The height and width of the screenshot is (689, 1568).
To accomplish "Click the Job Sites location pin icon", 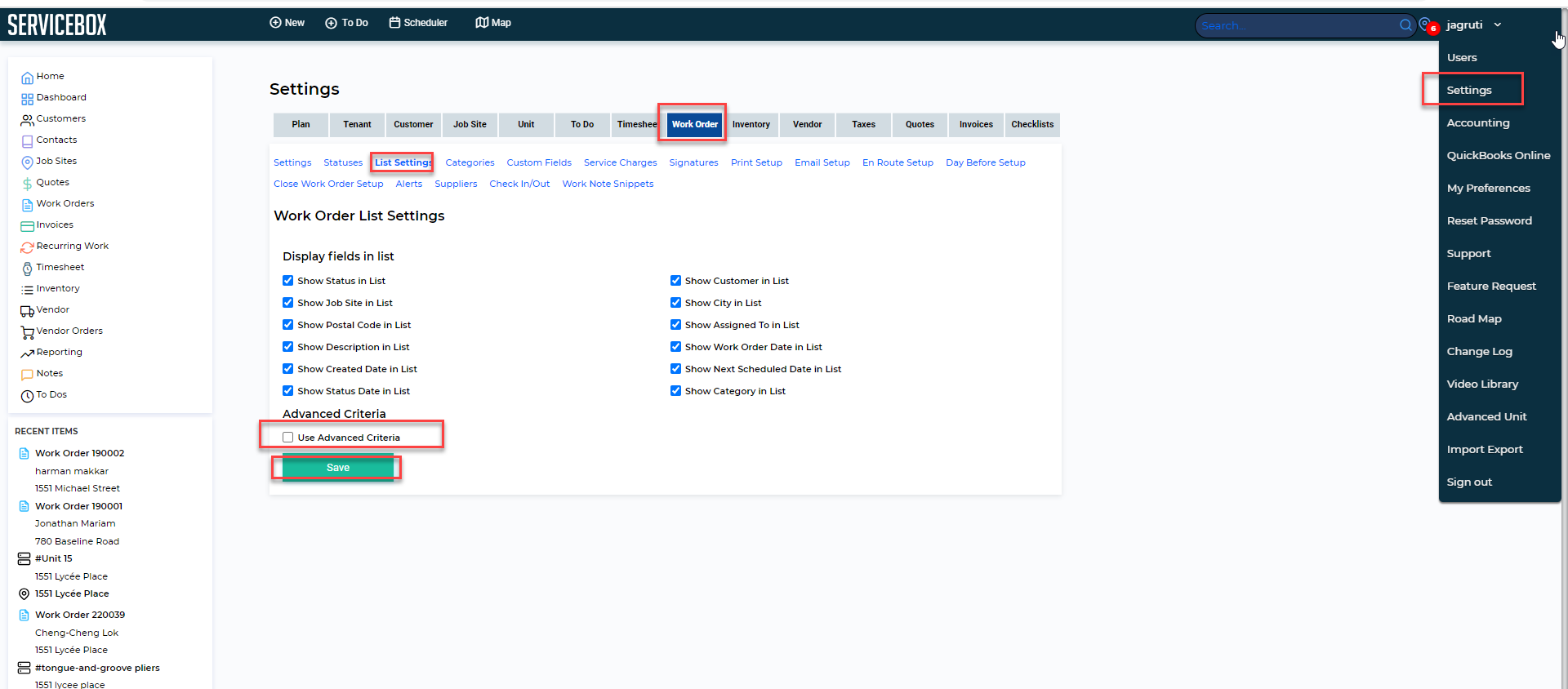I will coord(27,162).
